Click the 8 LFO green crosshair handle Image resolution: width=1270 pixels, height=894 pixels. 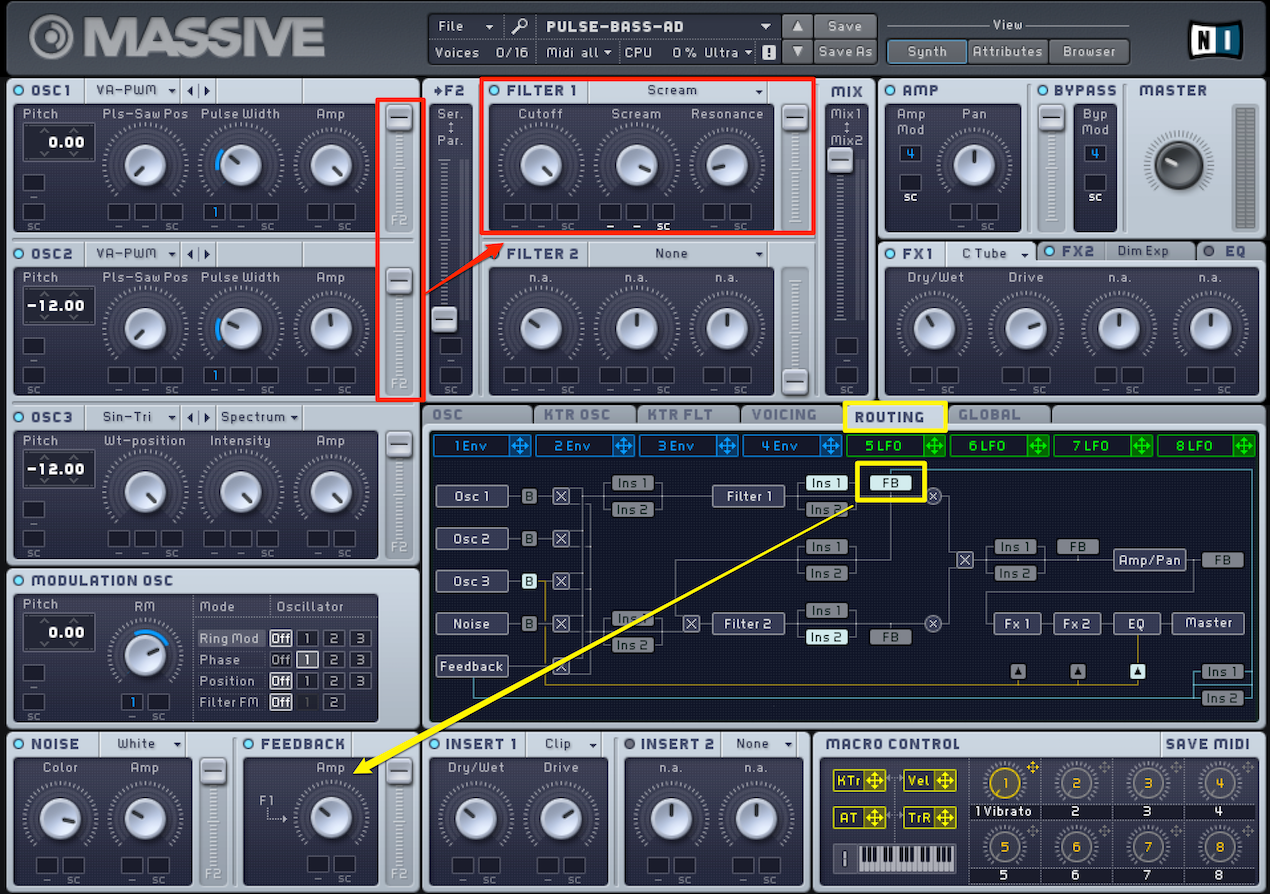click(x=1245, y=446)
